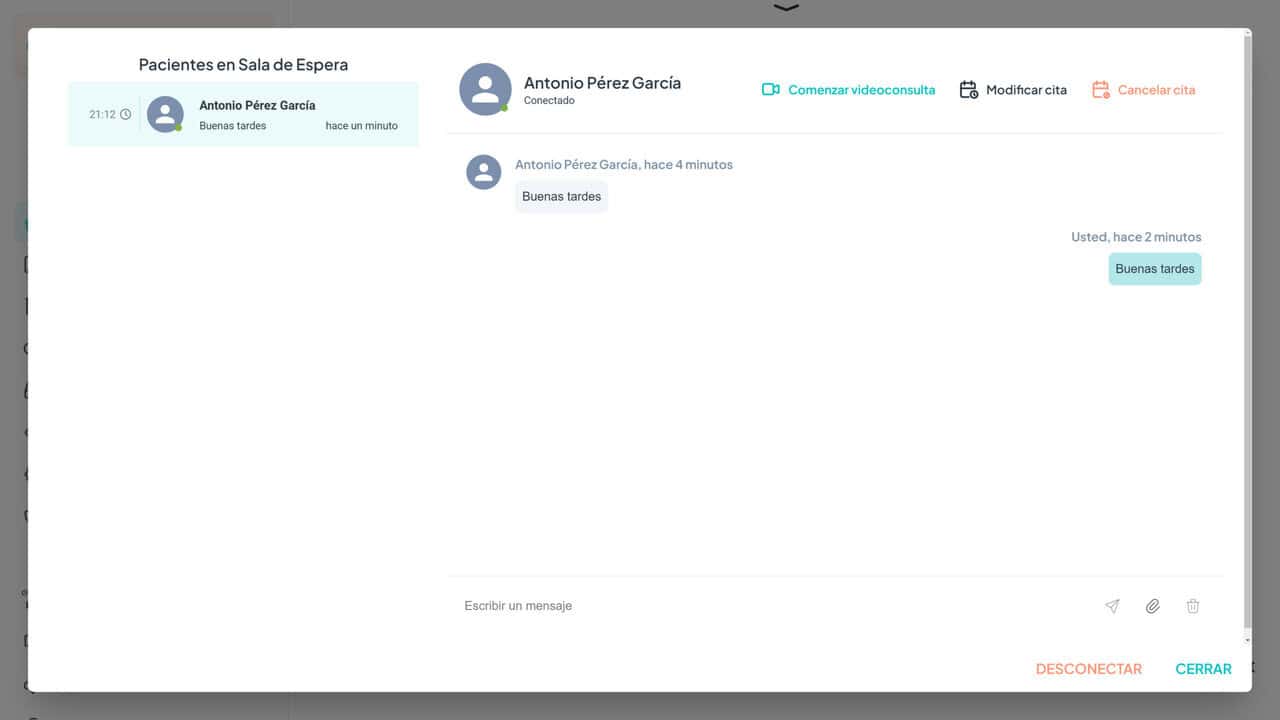Click the clock icon next to 21:12

click(125, 114)
